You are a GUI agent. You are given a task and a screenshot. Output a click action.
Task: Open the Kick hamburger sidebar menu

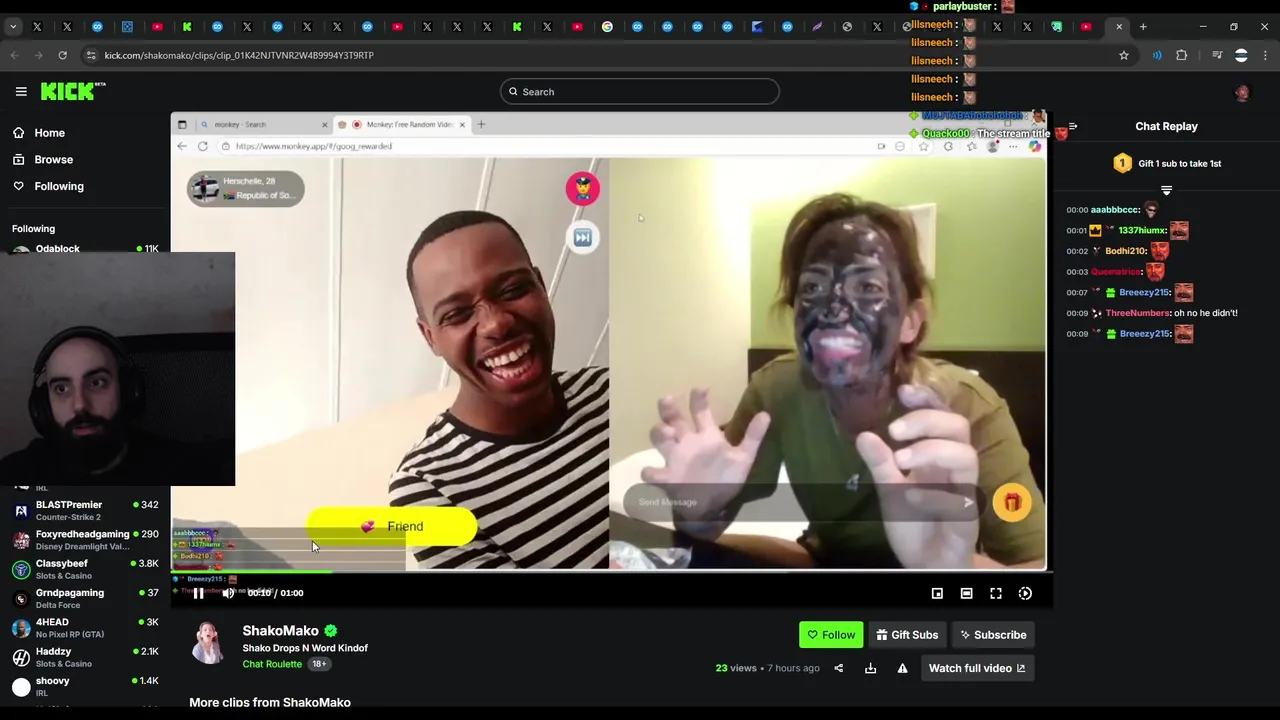click(x=21, y=91)
